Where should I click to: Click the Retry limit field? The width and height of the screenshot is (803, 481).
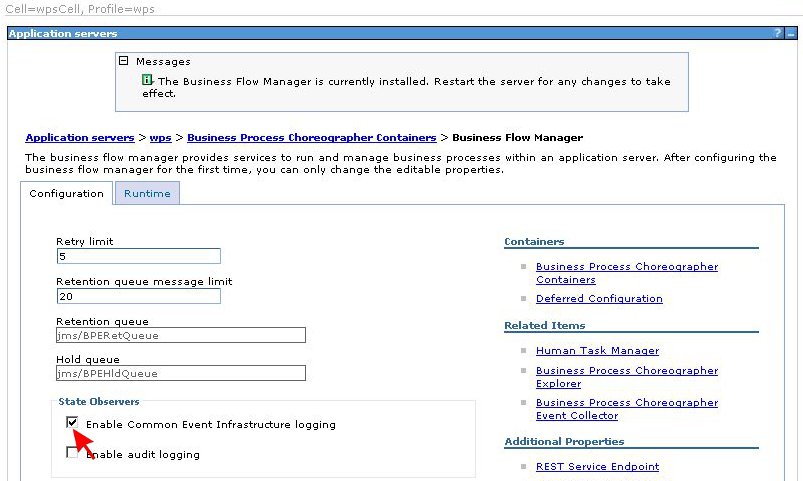pos(138,256)
